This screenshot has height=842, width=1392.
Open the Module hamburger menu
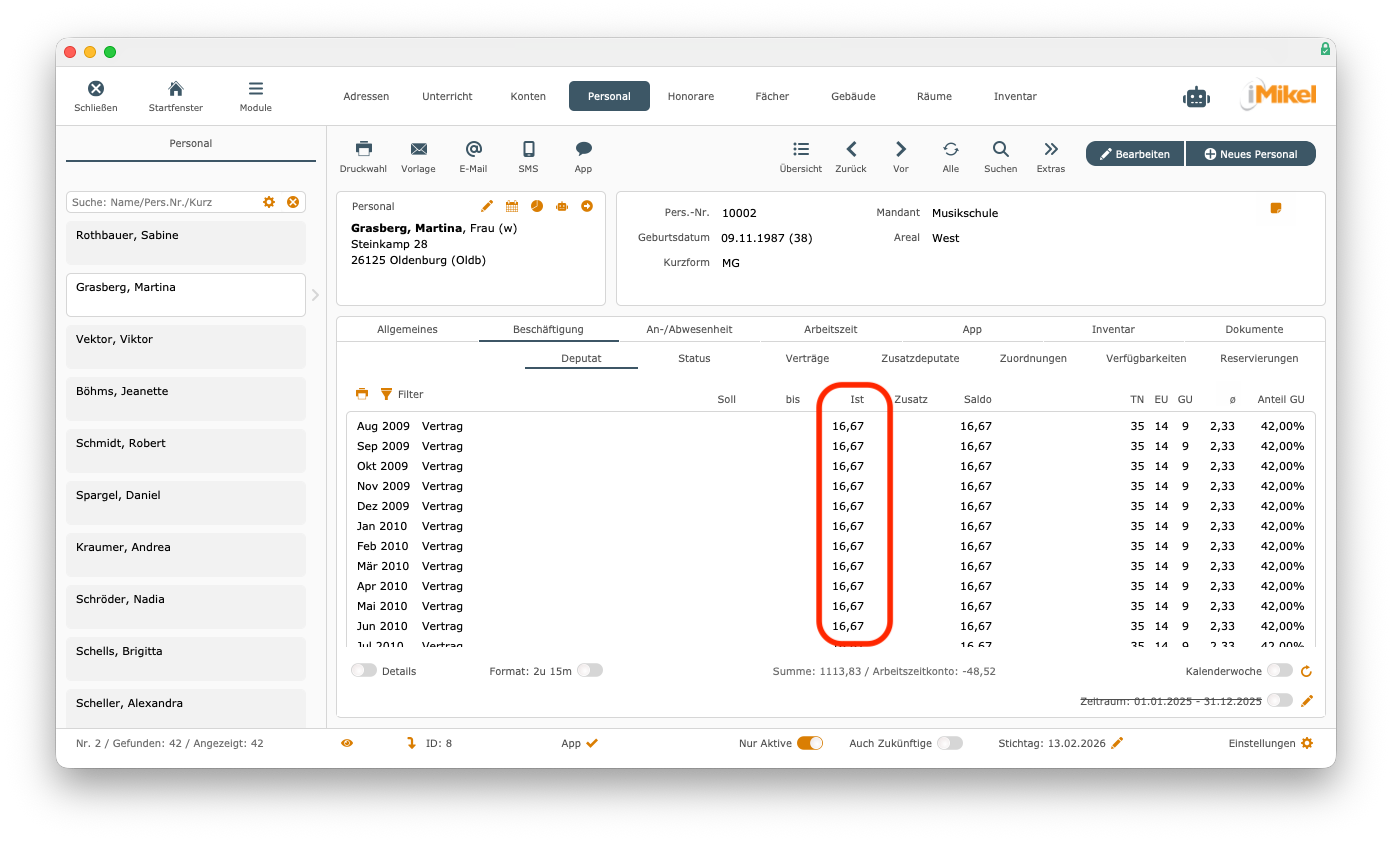tap(255, 89)
